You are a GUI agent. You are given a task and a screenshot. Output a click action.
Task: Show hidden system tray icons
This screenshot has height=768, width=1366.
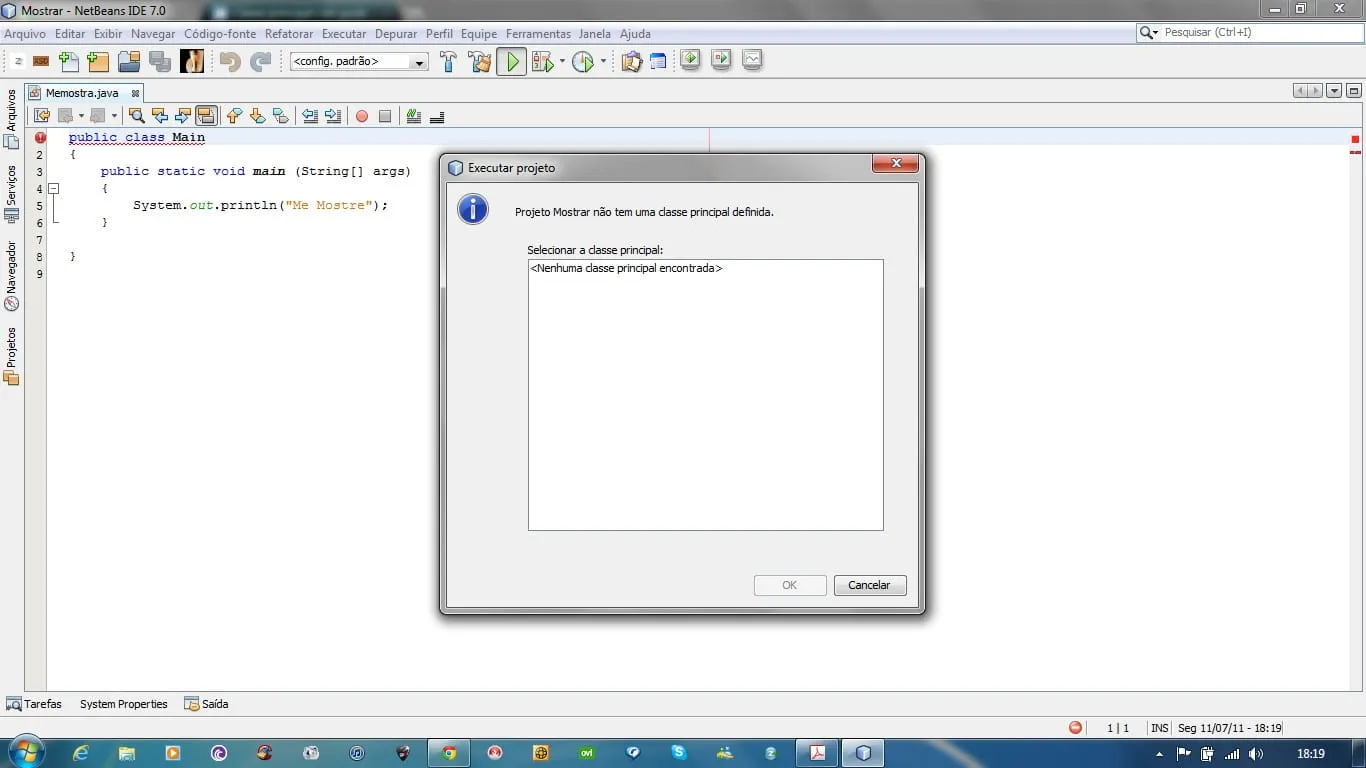pos(1159,754)
